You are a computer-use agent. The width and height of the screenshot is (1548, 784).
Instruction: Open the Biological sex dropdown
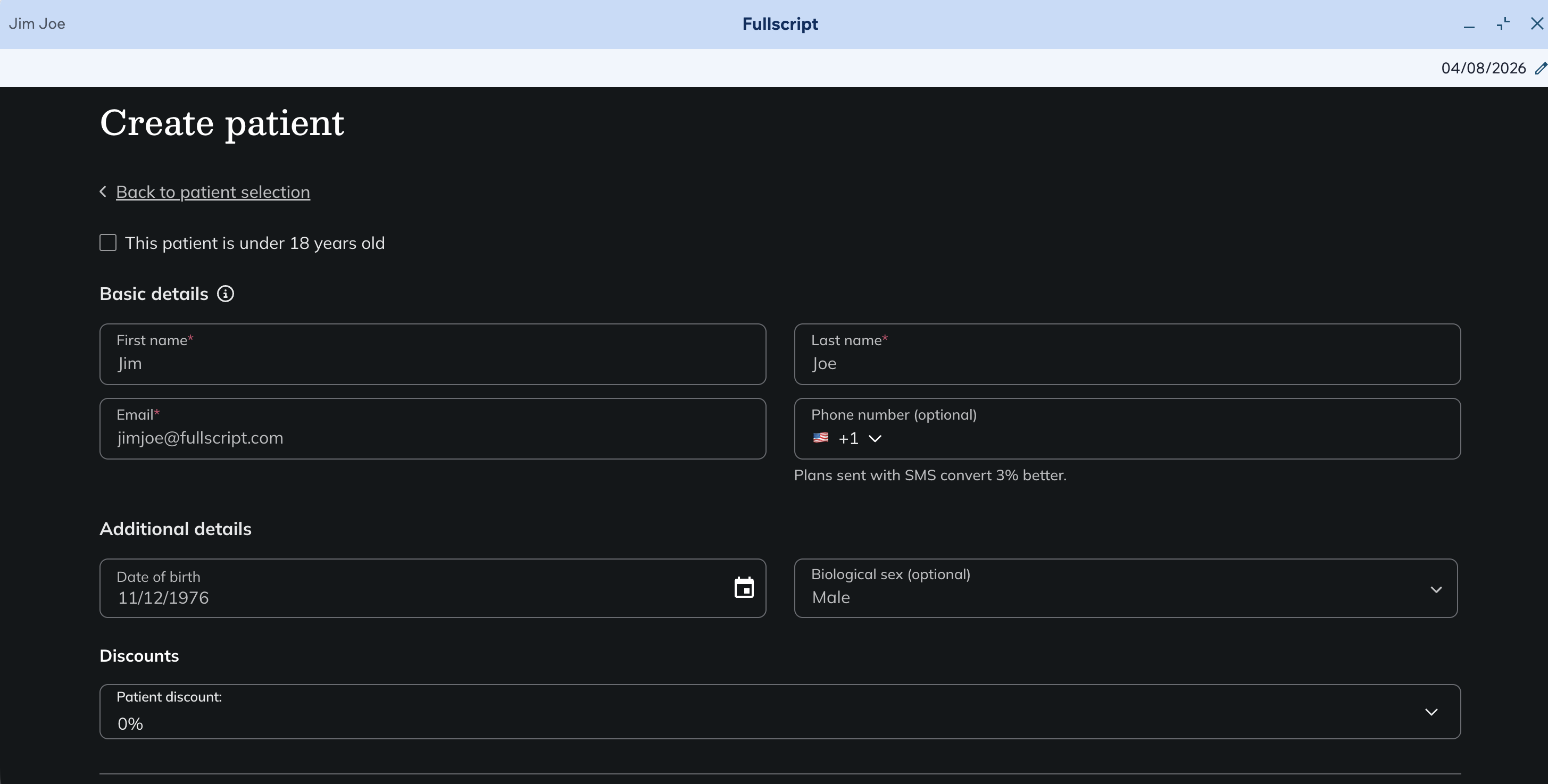[1436, 589]
